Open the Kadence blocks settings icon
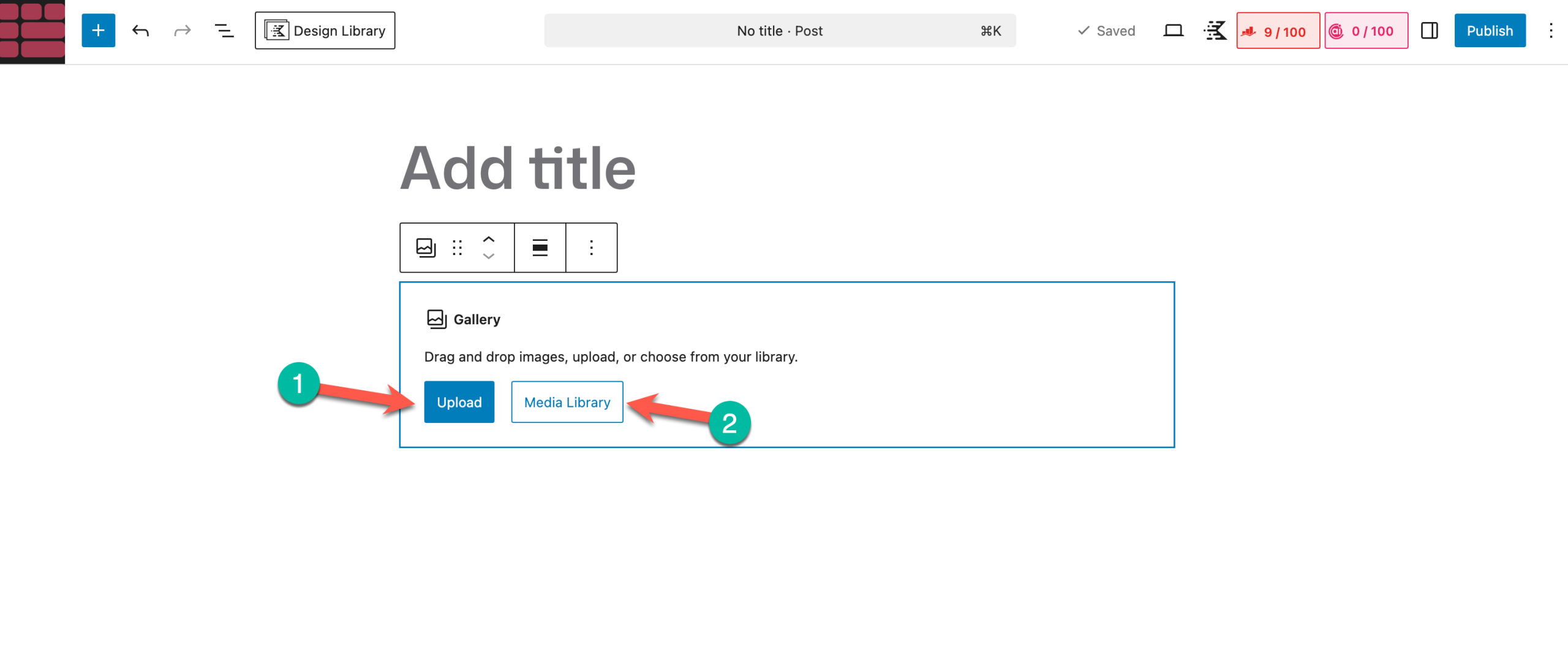1568x657 pixels. 1215,31
